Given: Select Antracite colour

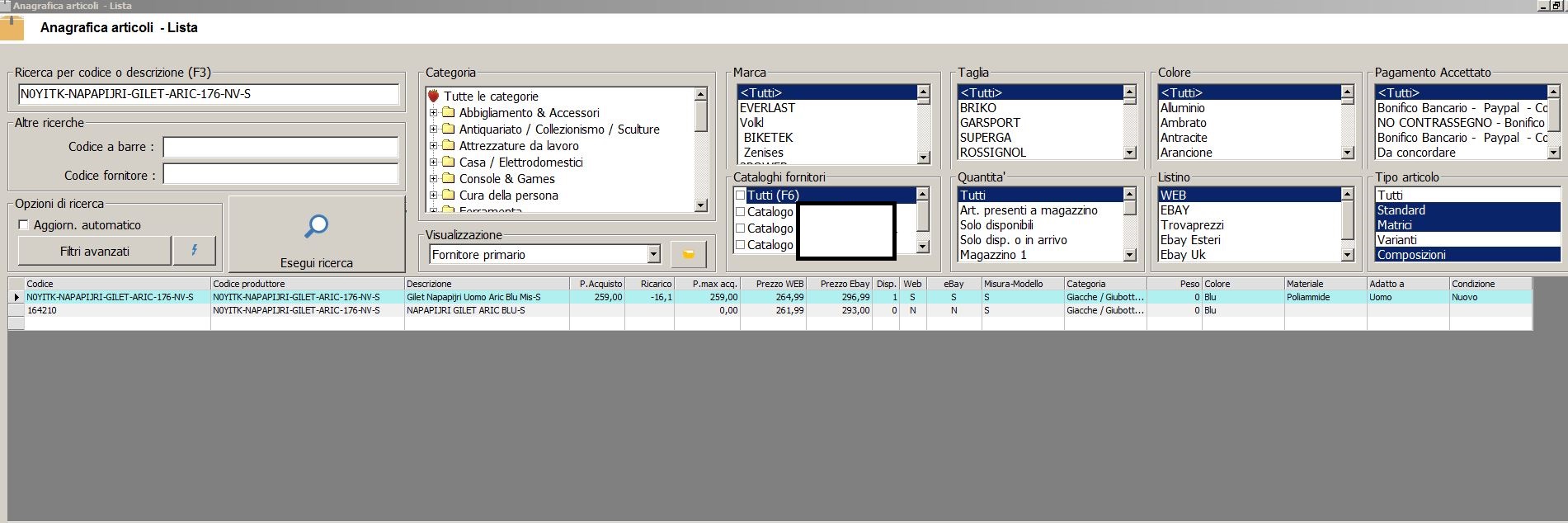Looking at the screenshot, I should (1249, 138).
